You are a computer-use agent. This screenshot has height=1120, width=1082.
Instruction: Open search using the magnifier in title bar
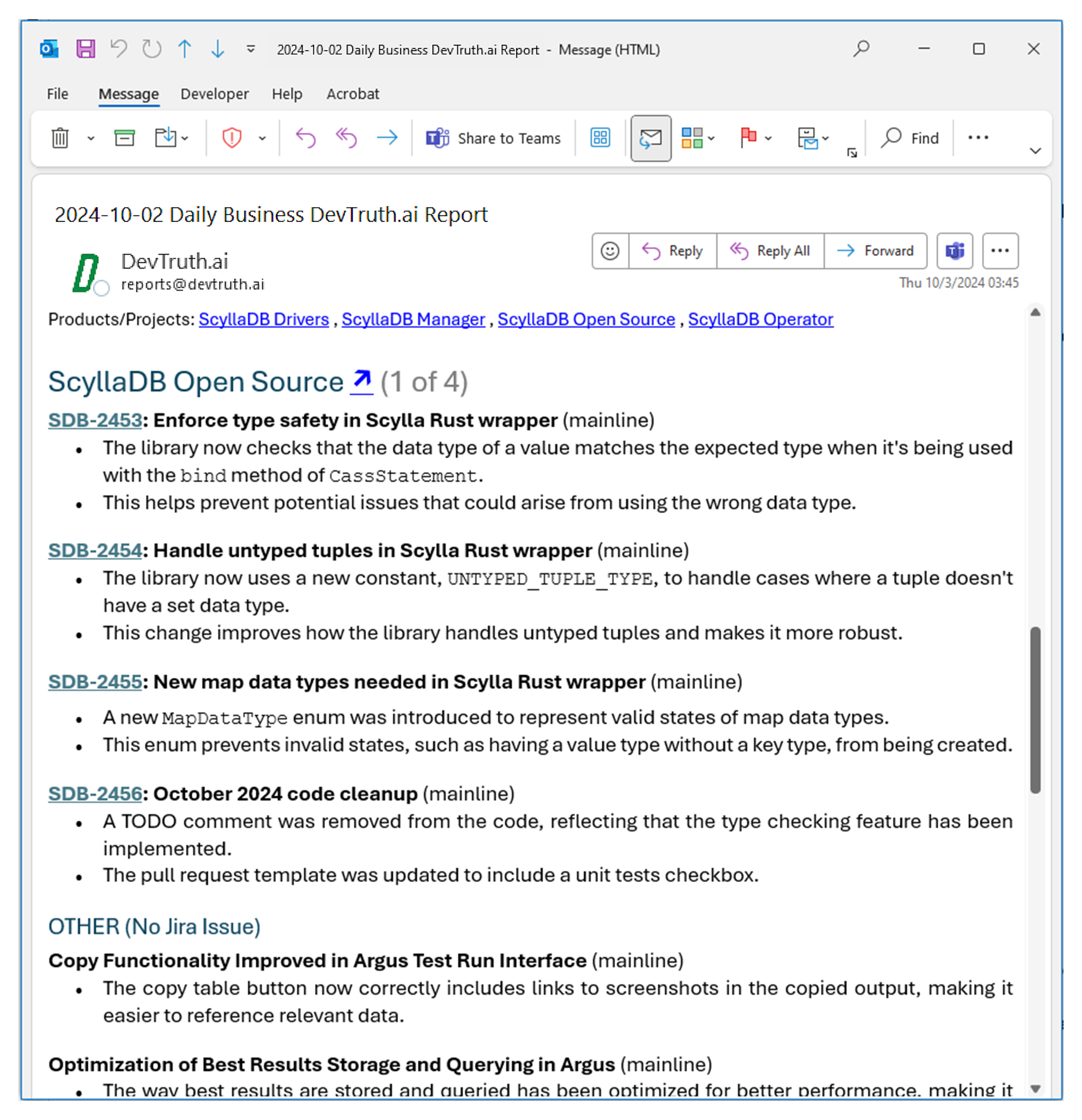tap(861, 49)
